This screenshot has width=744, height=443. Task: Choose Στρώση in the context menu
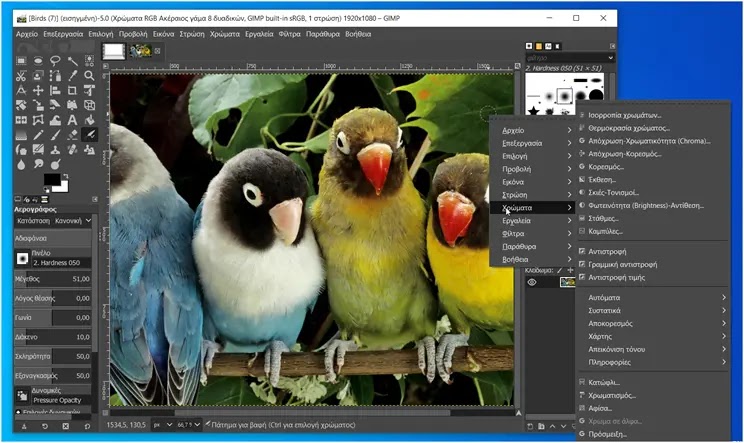pyautogui.click(x=532, y=194)
